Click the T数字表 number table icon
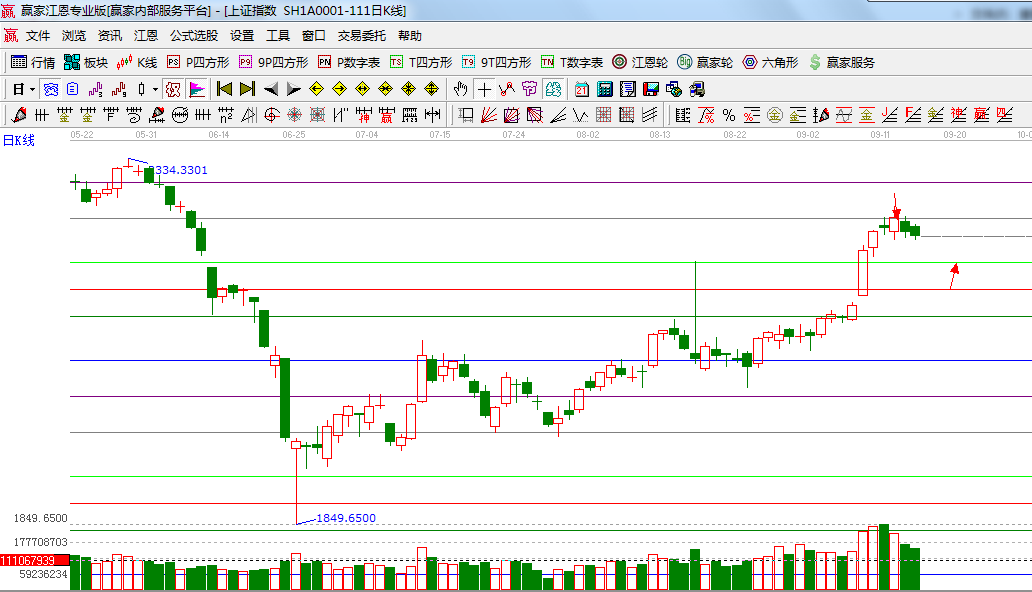 point(572,62)
